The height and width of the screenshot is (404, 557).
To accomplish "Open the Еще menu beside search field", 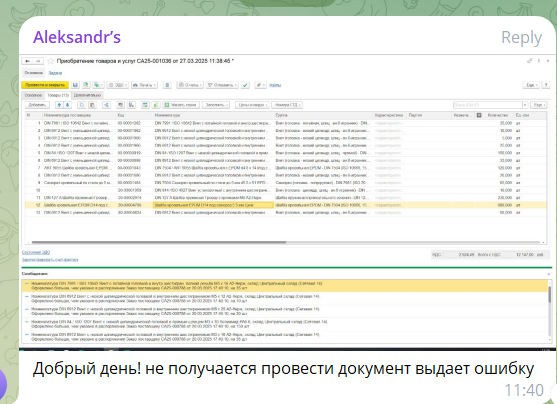I will point(538,105).
